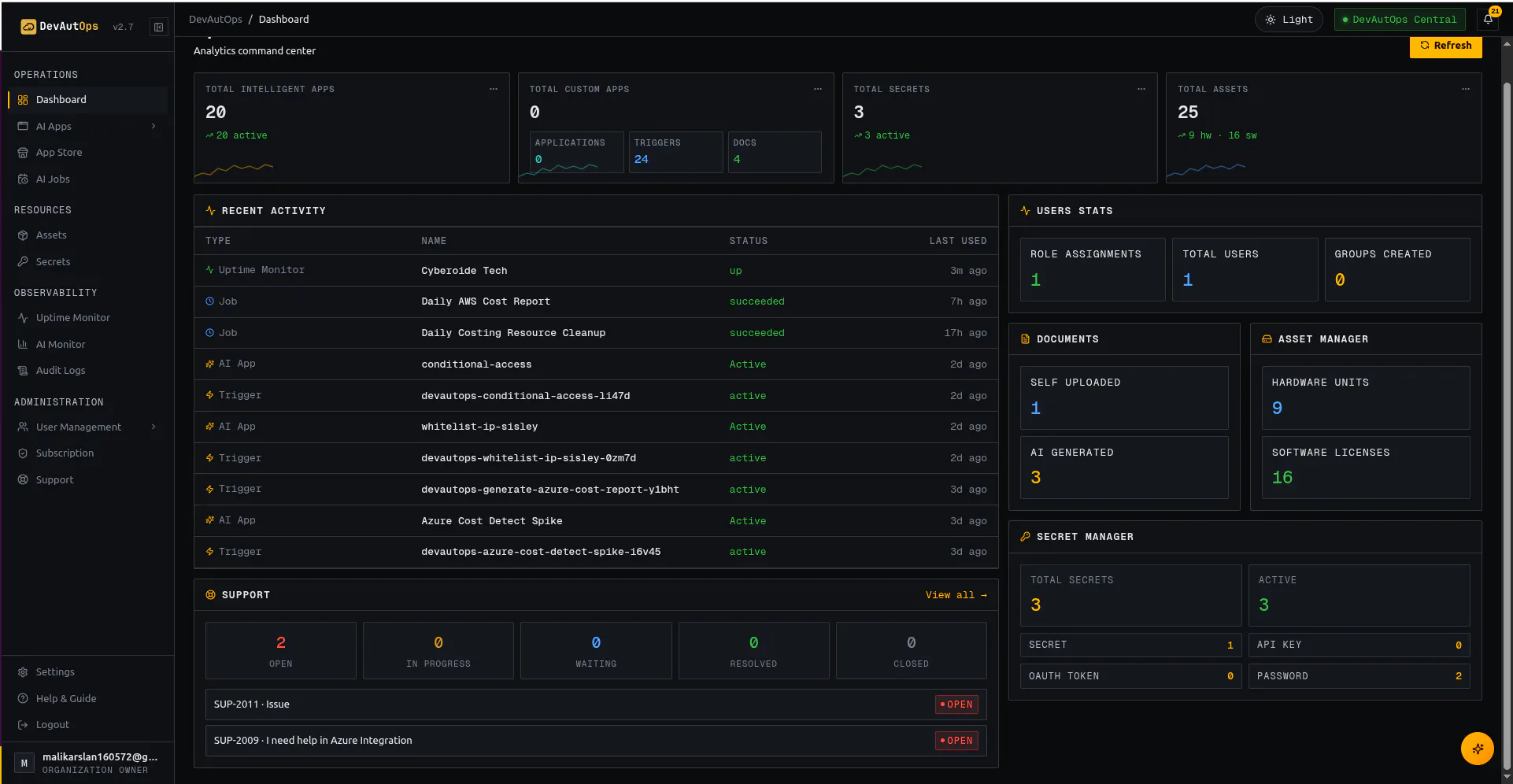
Task: Click the DevAutOps cloud logo icon
Action: click(x=28, y=27)
